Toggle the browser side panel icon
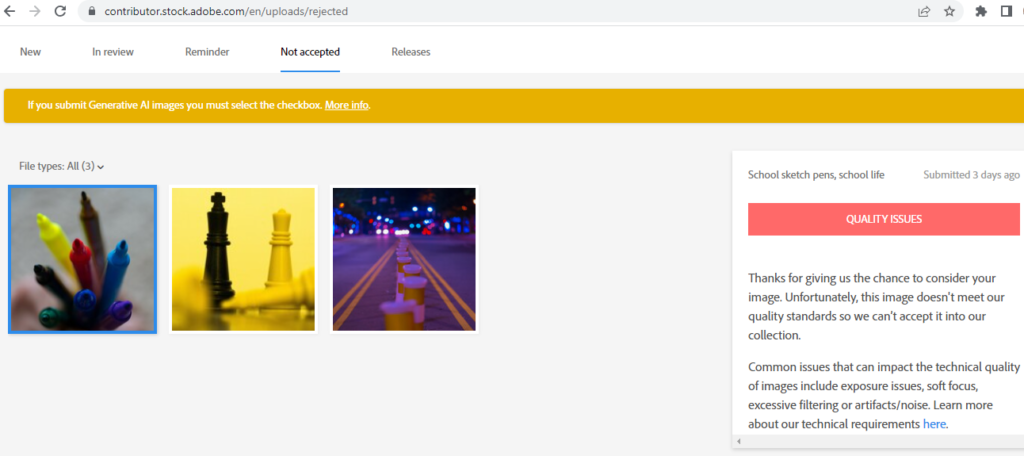The height and width of the screenshot is (456, 1024). (1006, 11)
